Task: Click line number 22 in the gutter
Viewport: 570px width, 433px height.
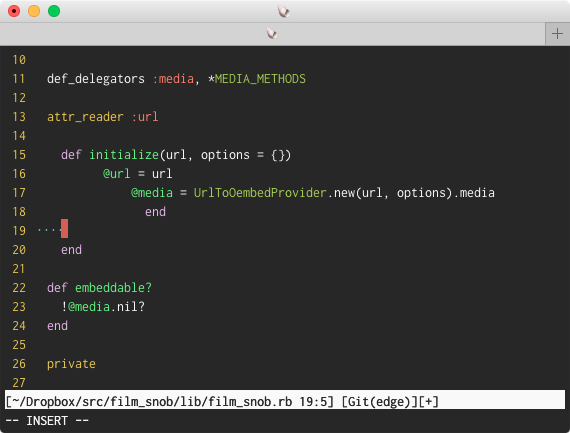Action: [x=19, y=288]
